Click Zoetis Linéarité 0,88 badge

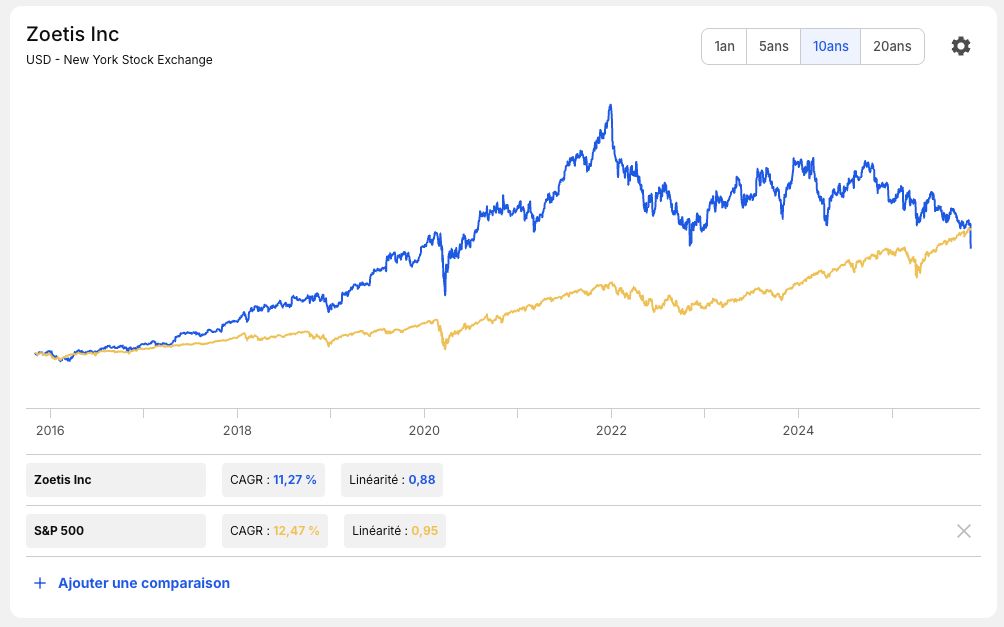point(392,480)
